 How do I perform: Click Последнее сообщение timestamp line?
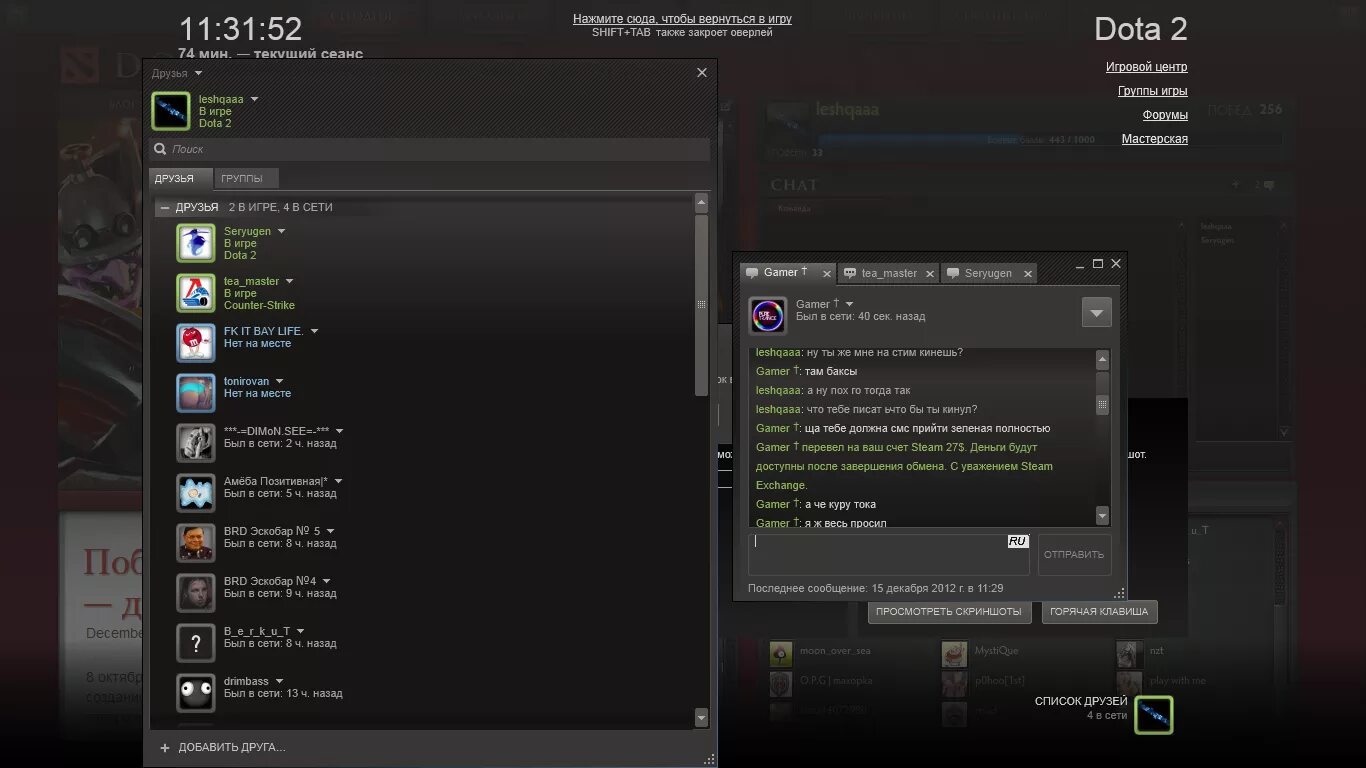click(x=875, y=588)
